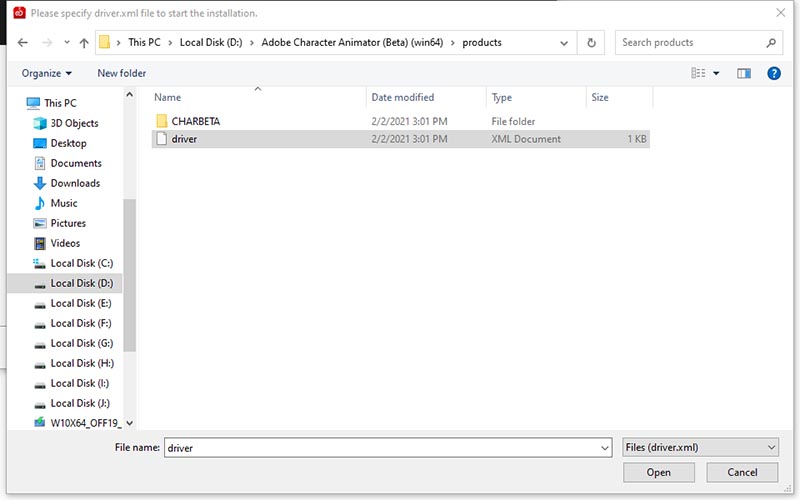Select Local Disk (G:) in the sidebar

(x=82, y=343)
